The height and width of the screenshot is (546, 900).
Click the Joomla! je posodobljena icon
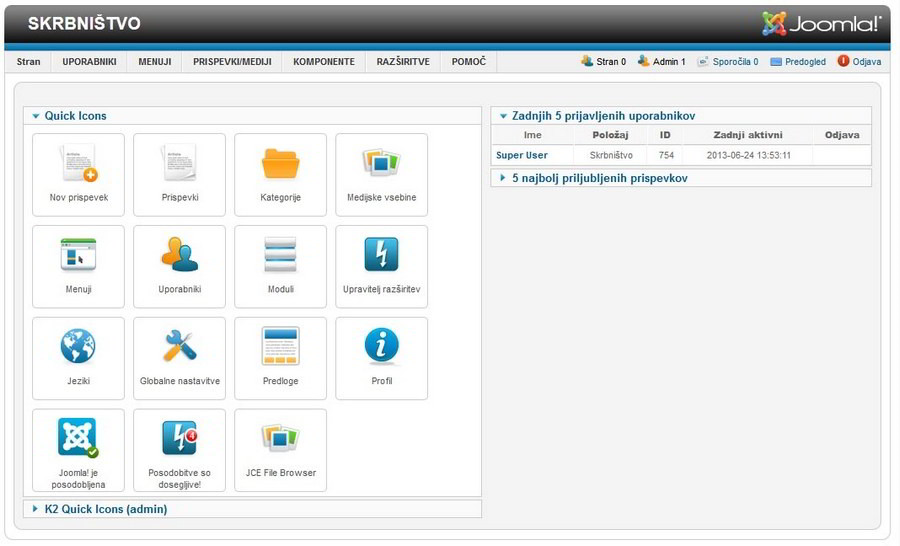(x=78, y=450)
